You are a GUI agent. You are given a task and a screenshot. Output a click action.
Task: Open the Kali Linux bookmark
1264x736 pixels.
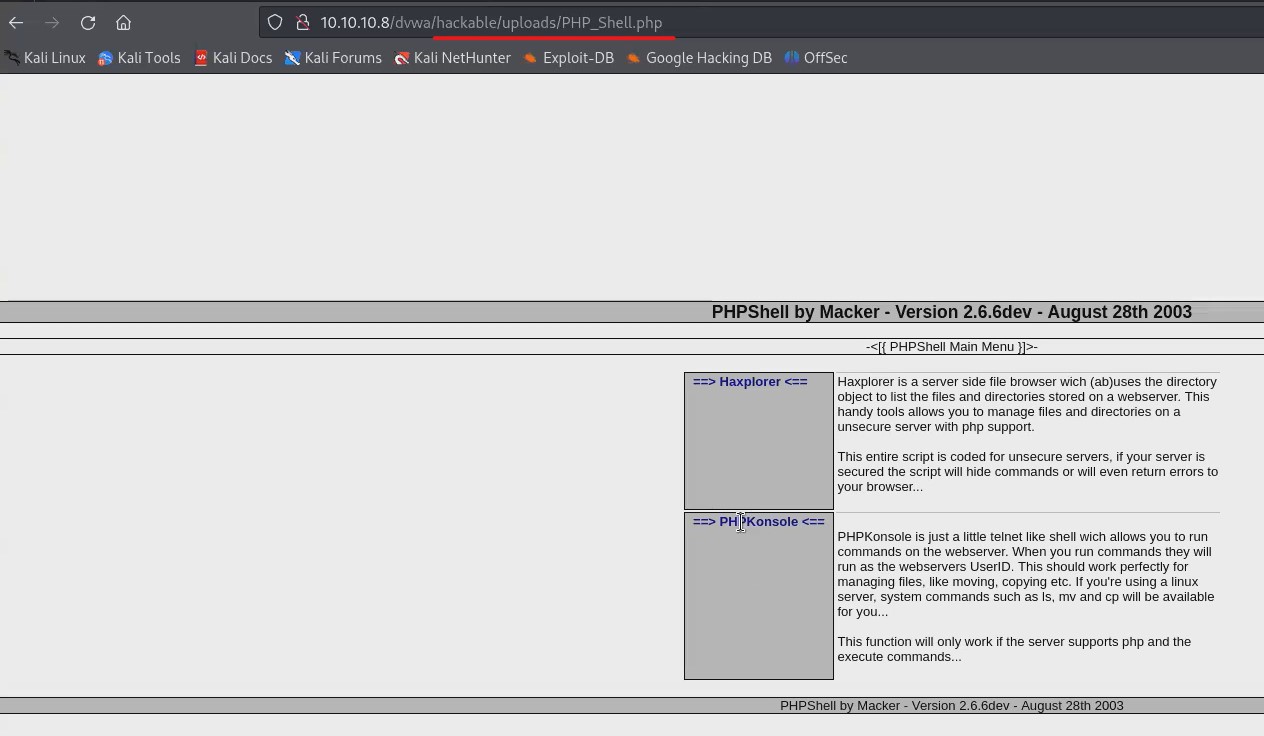coord(45,58)
